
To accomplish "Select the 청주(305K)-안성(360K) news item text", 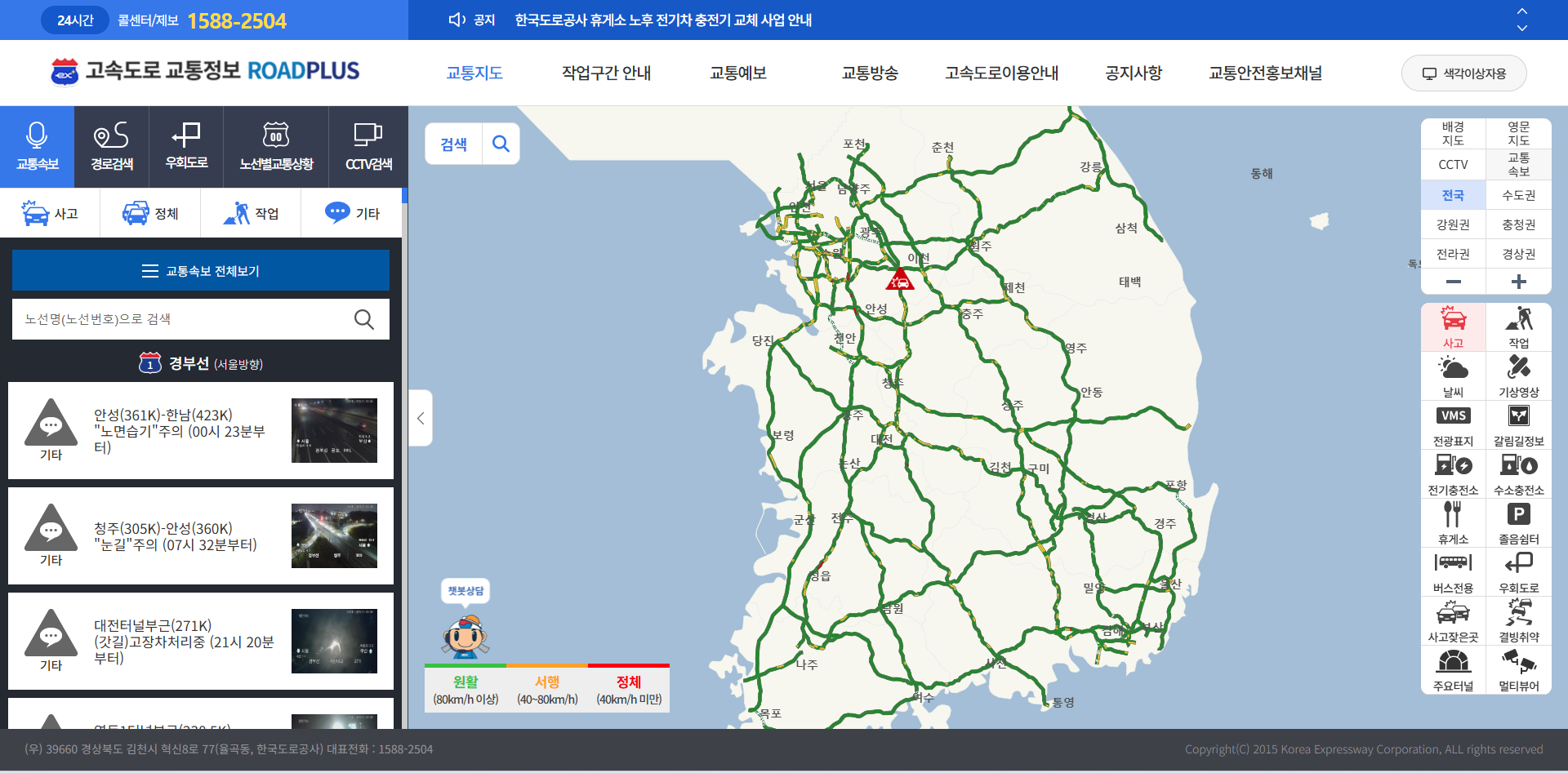I will pyautogui.click(x=176, y=536).
